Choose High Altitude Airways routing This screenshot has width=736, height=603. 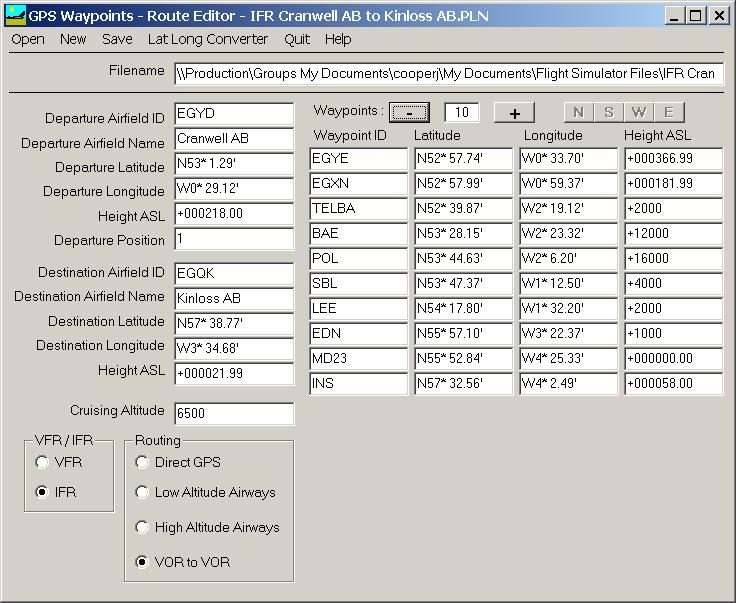click(x=142, y=527)
